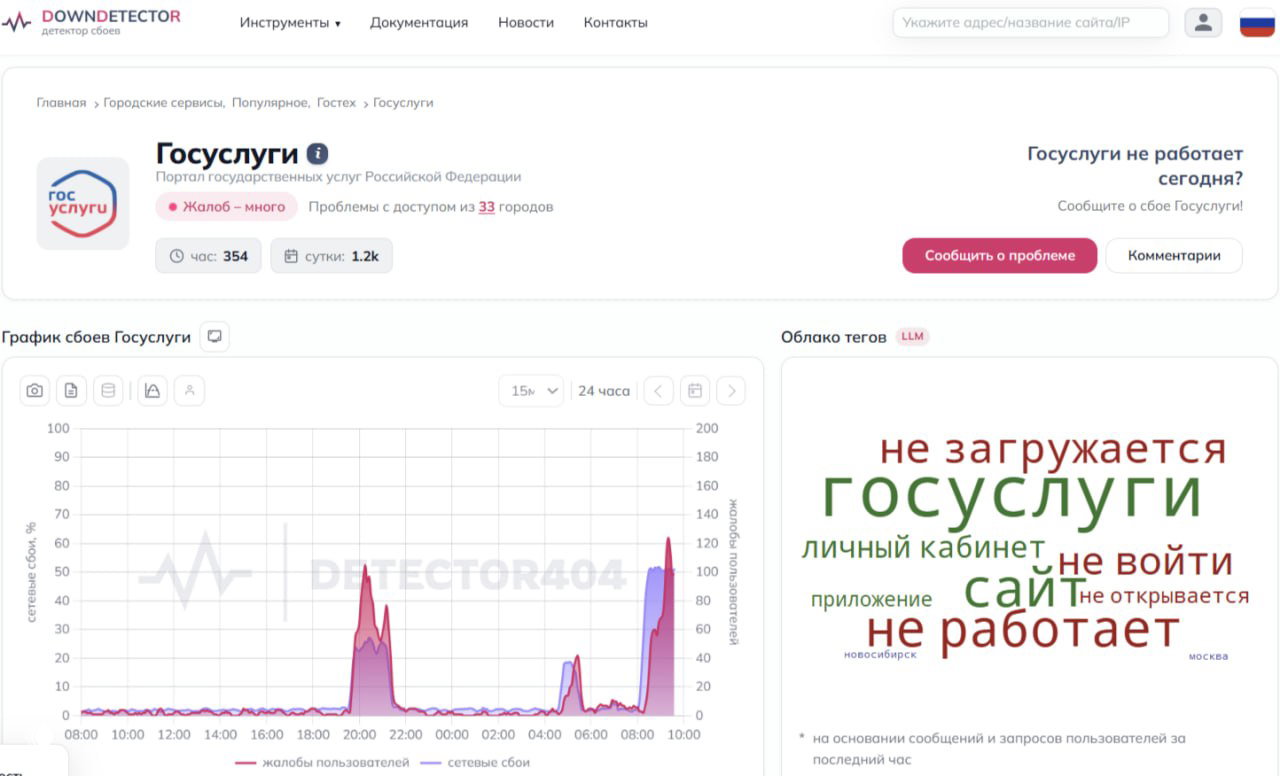Click the copy icon beside «График сбоев Госуслуги»
The image size is (1280, 776).
coord(215,336)
